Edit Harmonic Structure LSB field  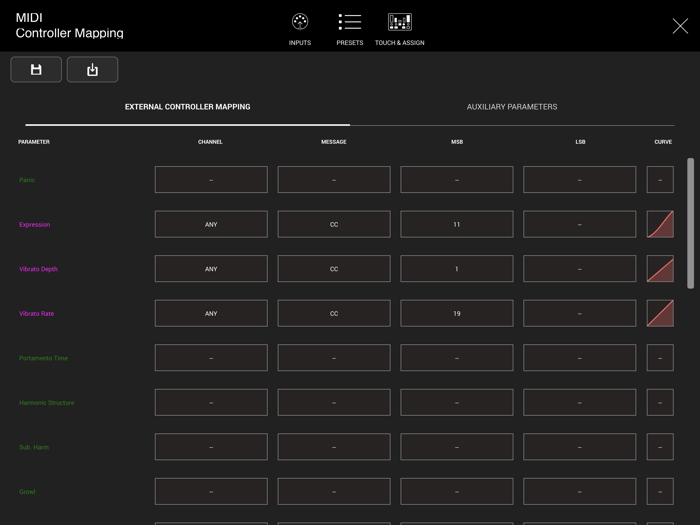[579, 402]
